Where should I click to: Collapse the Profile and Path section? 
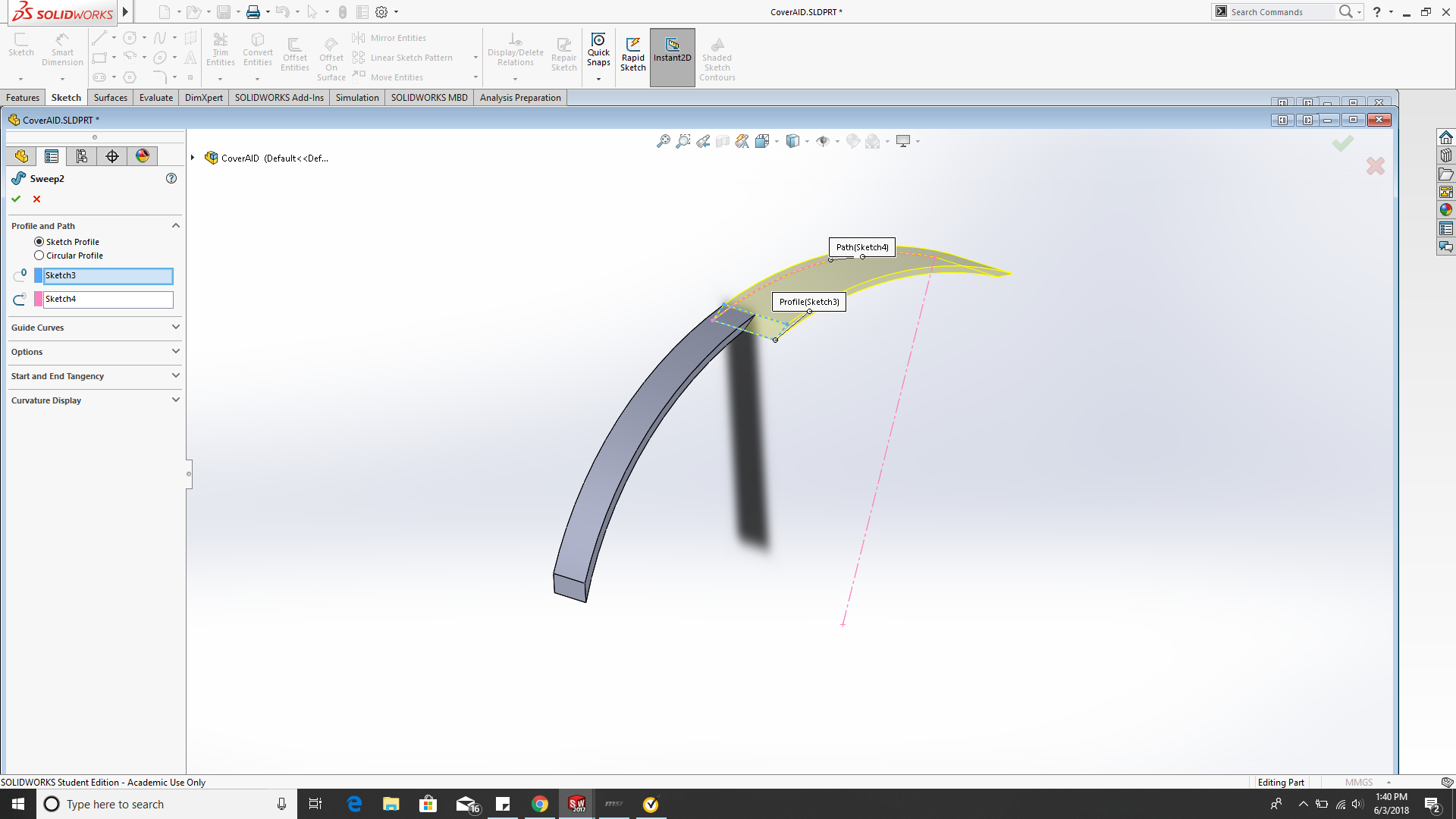(x=176, y=226)
